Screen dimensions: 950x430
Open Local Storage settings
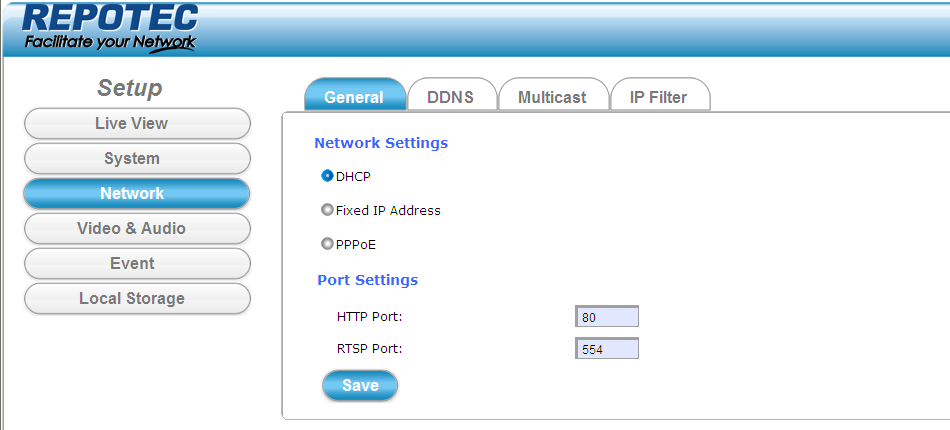137,299
